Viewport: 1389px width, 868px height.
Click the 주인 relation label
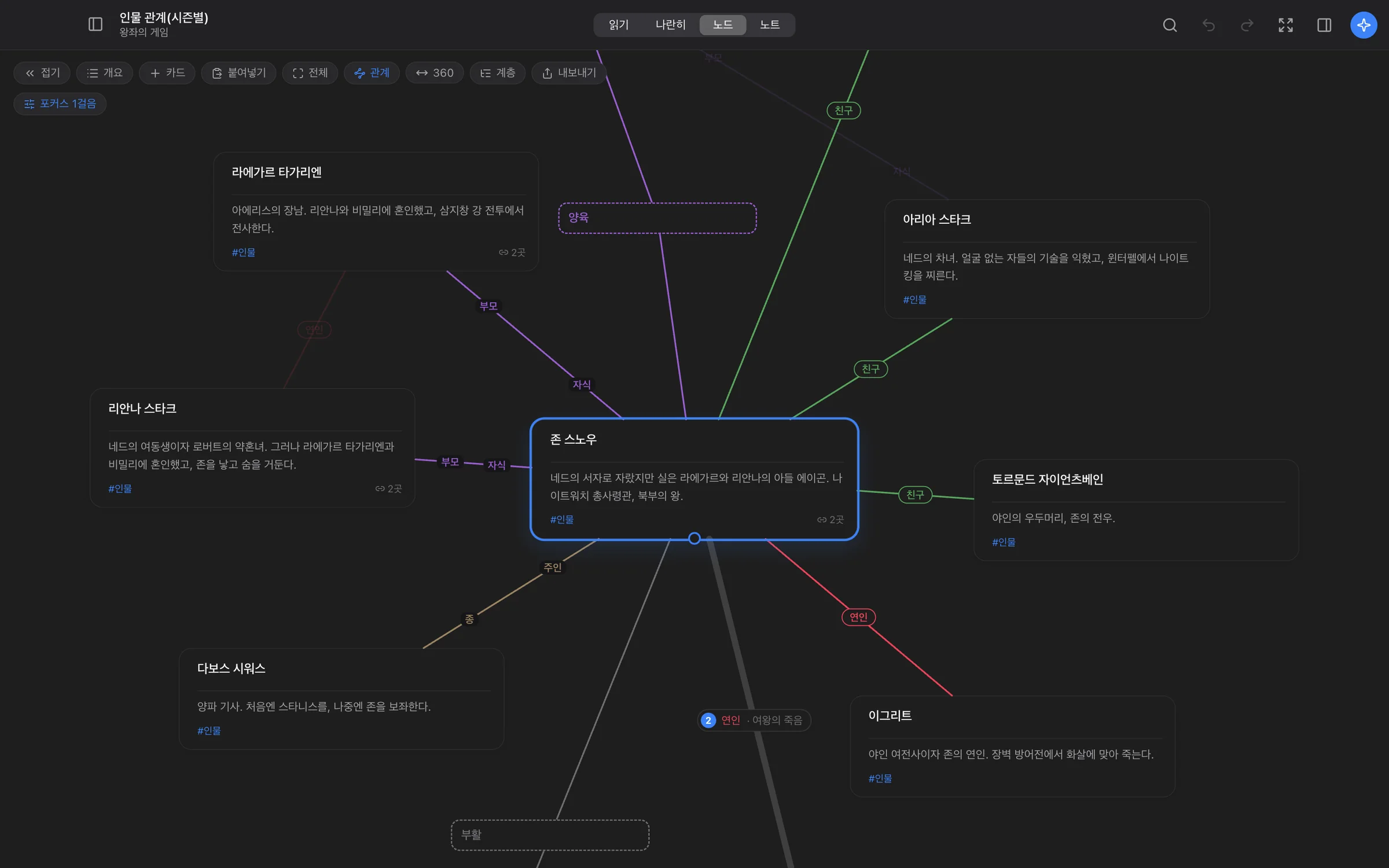point(553,568)
